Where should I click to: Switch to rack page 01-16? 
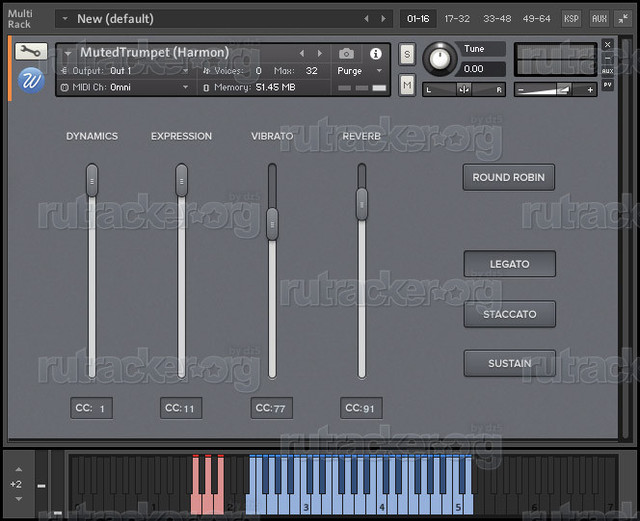pyautogui.click(x=418, y=19)
